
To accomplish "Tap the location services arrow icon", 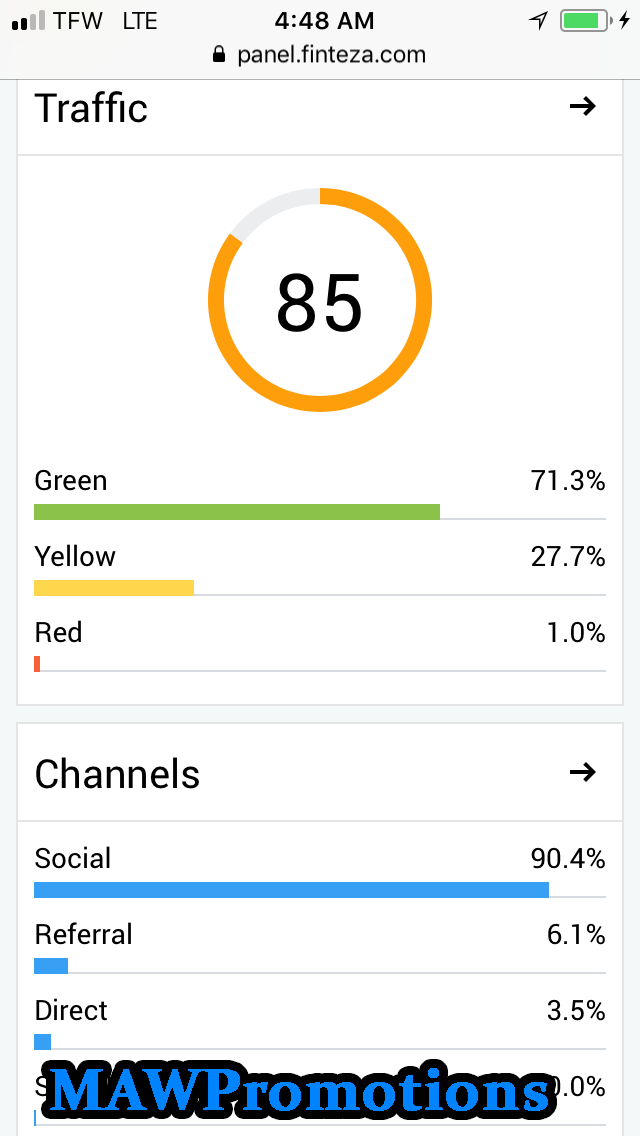I will [x=538, y=20].
